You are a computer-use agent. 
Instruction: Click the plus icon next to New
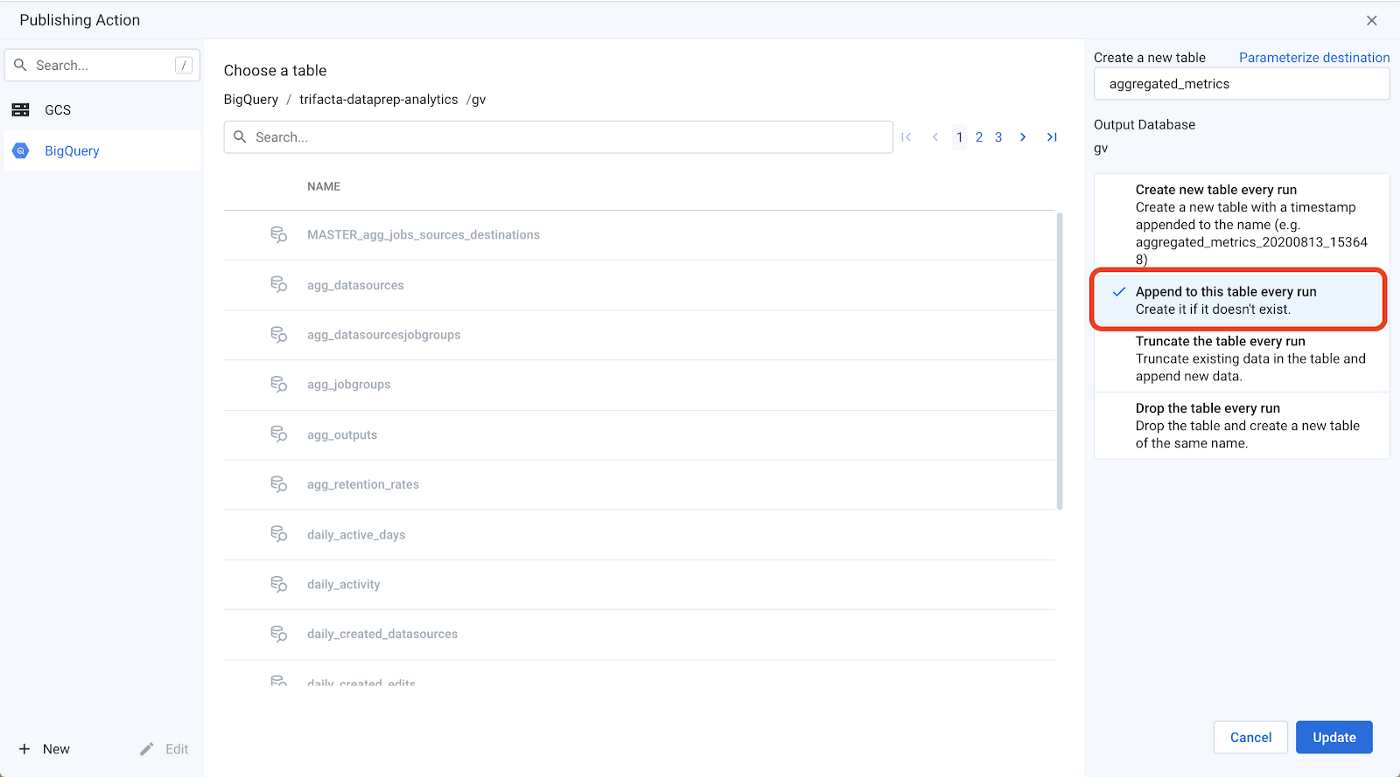coord(25,749)
